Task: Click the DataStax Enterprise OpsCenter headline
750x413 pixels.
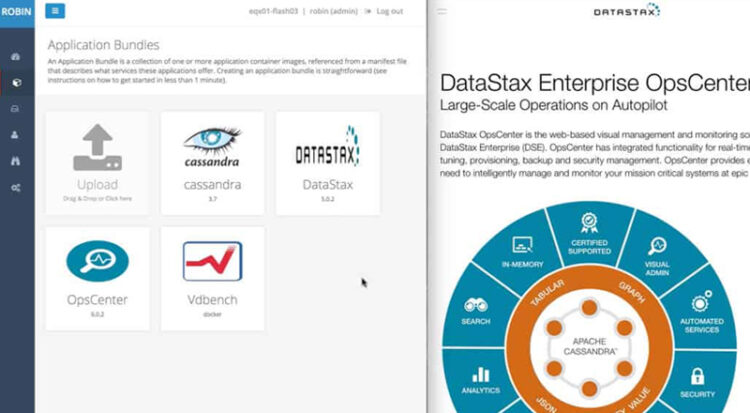Action: 595,83
